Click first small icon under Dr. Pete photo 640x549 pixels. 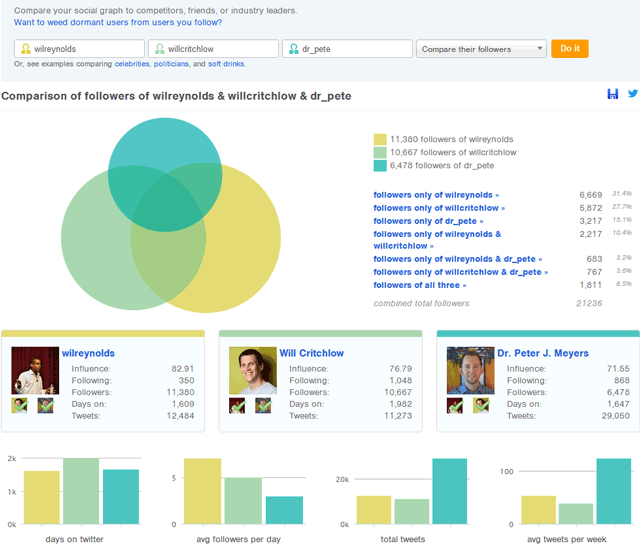pos(455,405)
